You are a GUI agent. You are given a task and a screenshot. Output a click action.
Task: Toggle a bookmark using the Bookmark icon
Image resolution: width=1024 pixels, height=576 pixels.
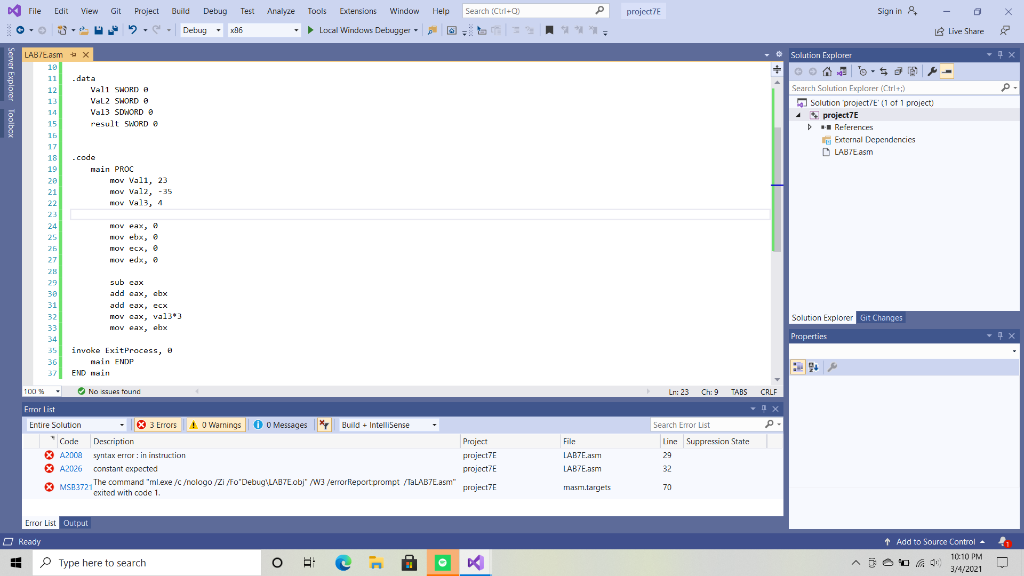[x=549, y=30]
